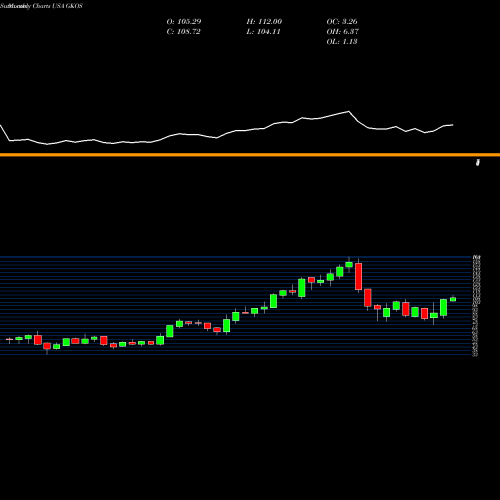Click the OH: 6.37 value
The image size is (500, 500).
tap(342, 32)
